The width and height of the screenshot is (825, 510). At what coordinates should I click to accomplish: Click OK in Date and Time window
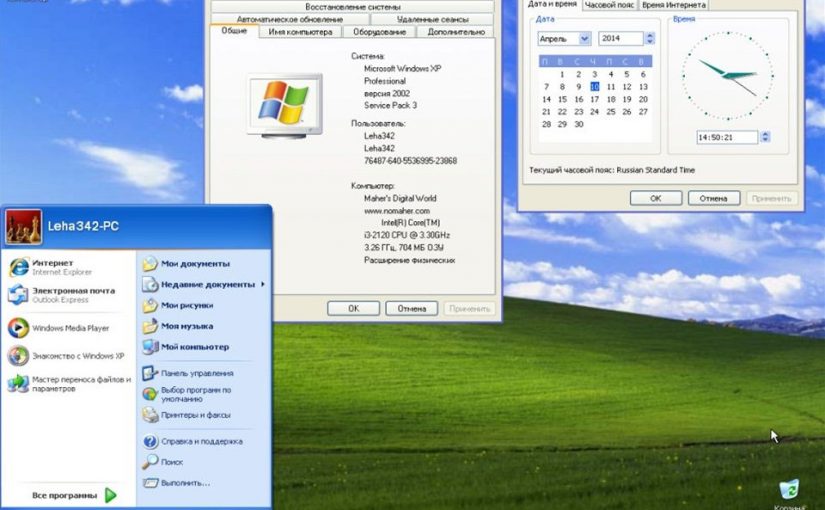pyautogui.click(x=656, y=198)
